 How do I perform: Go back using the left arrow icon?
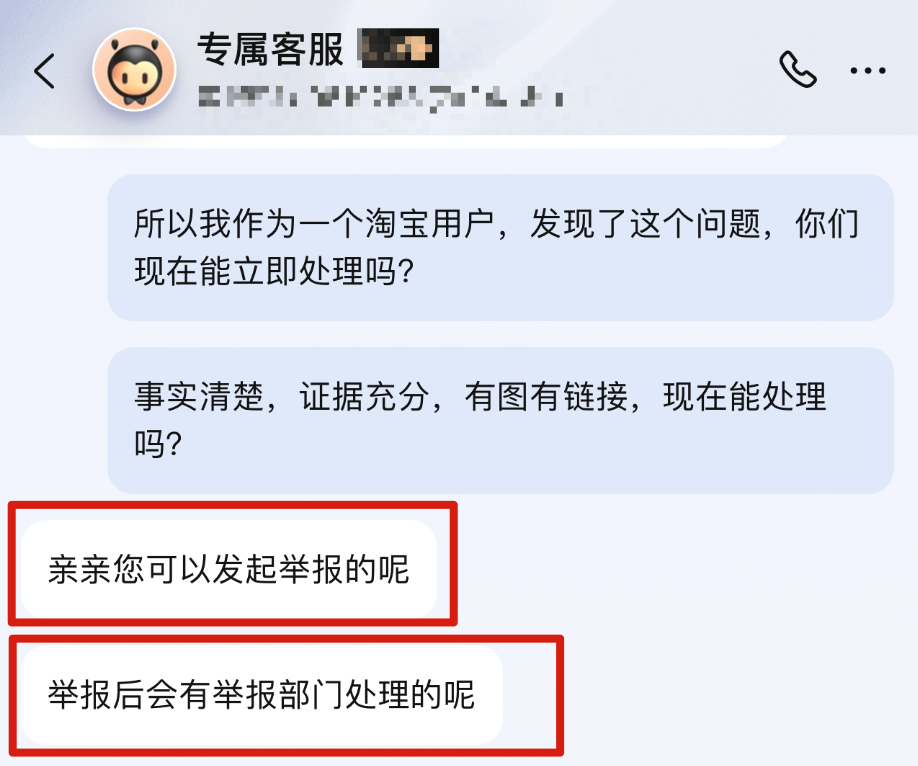[x=44, y=71]
